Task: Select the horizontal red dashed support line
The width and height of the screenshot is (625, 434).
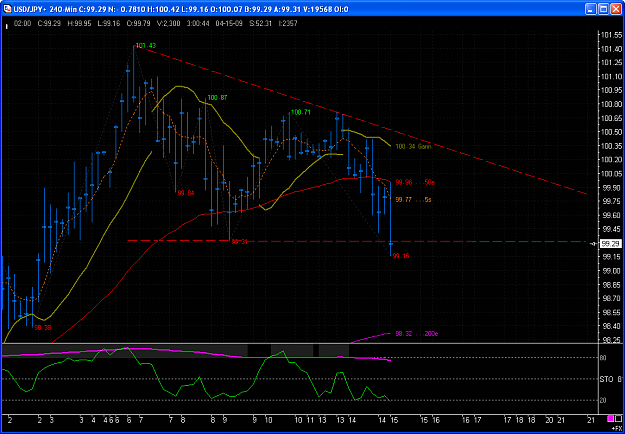Action: pyautogui.click(x=357, y=241)
